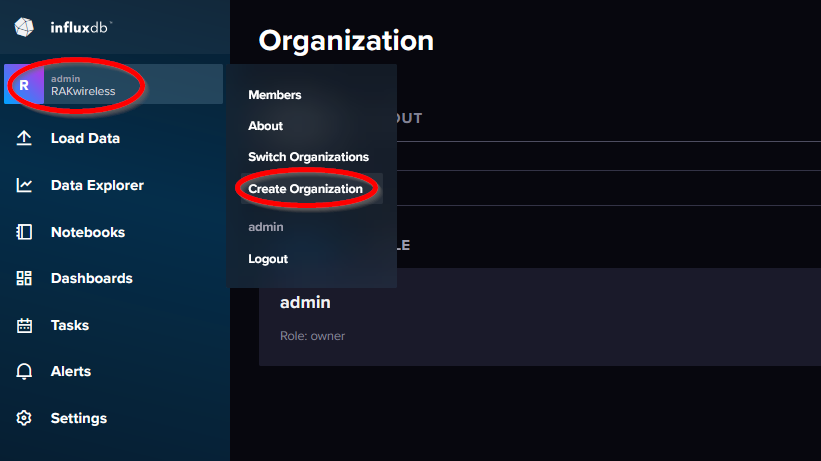
Task: Click the InfluxDB logo icon
Action: coord(24,27)
